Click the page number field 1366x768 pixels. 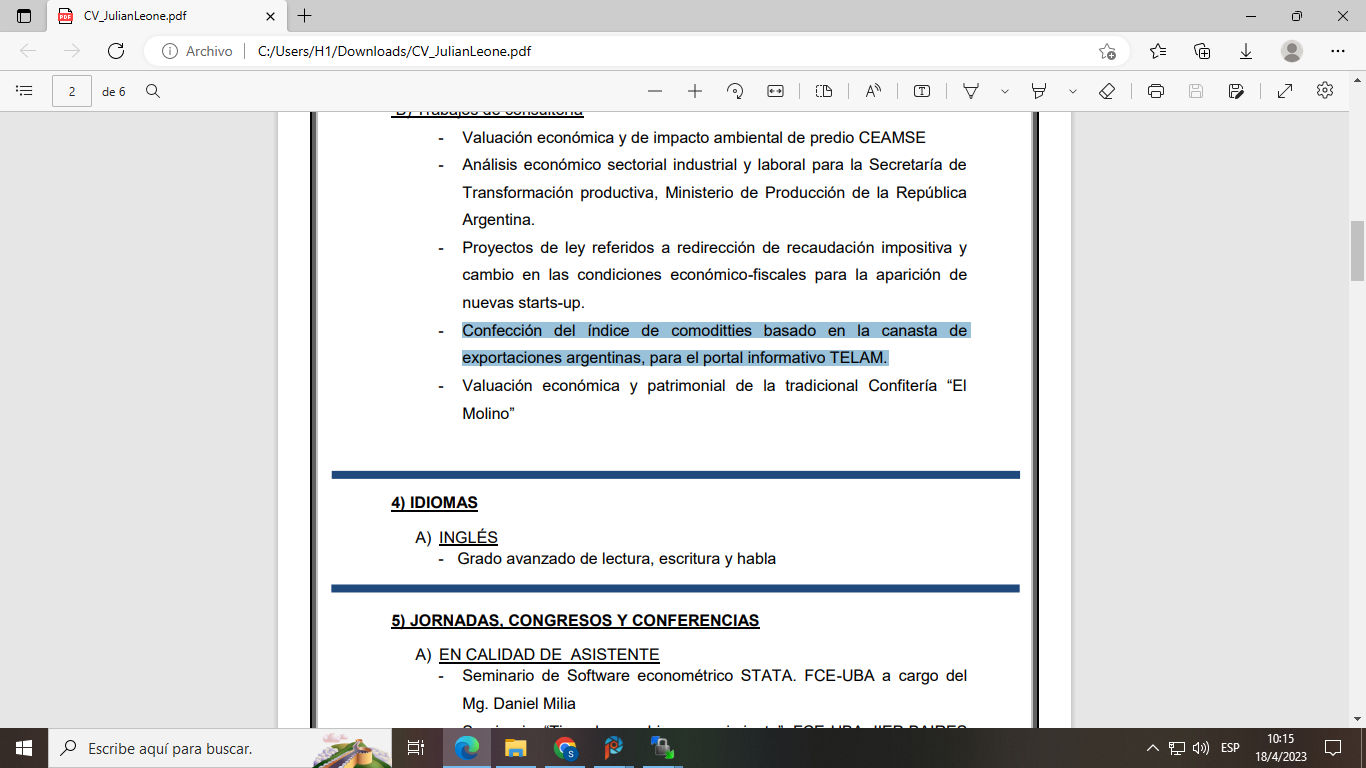click(x=72, y=91)
